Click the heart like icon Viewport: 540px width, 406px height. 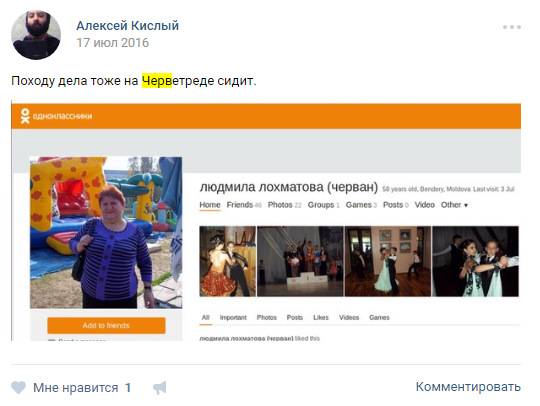coord(19,387)
